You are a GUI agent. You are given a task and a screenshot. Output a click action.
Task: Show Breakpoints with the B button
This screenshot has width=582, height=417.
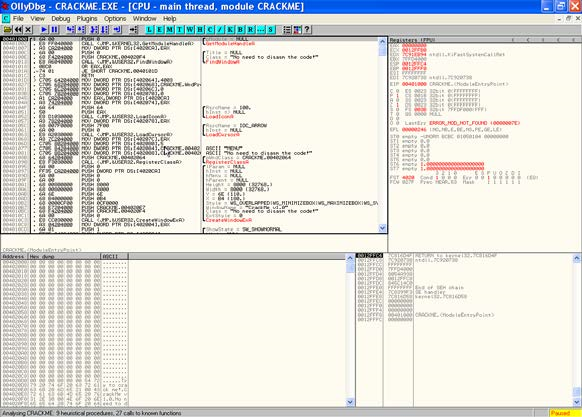[x=240, y=30]
